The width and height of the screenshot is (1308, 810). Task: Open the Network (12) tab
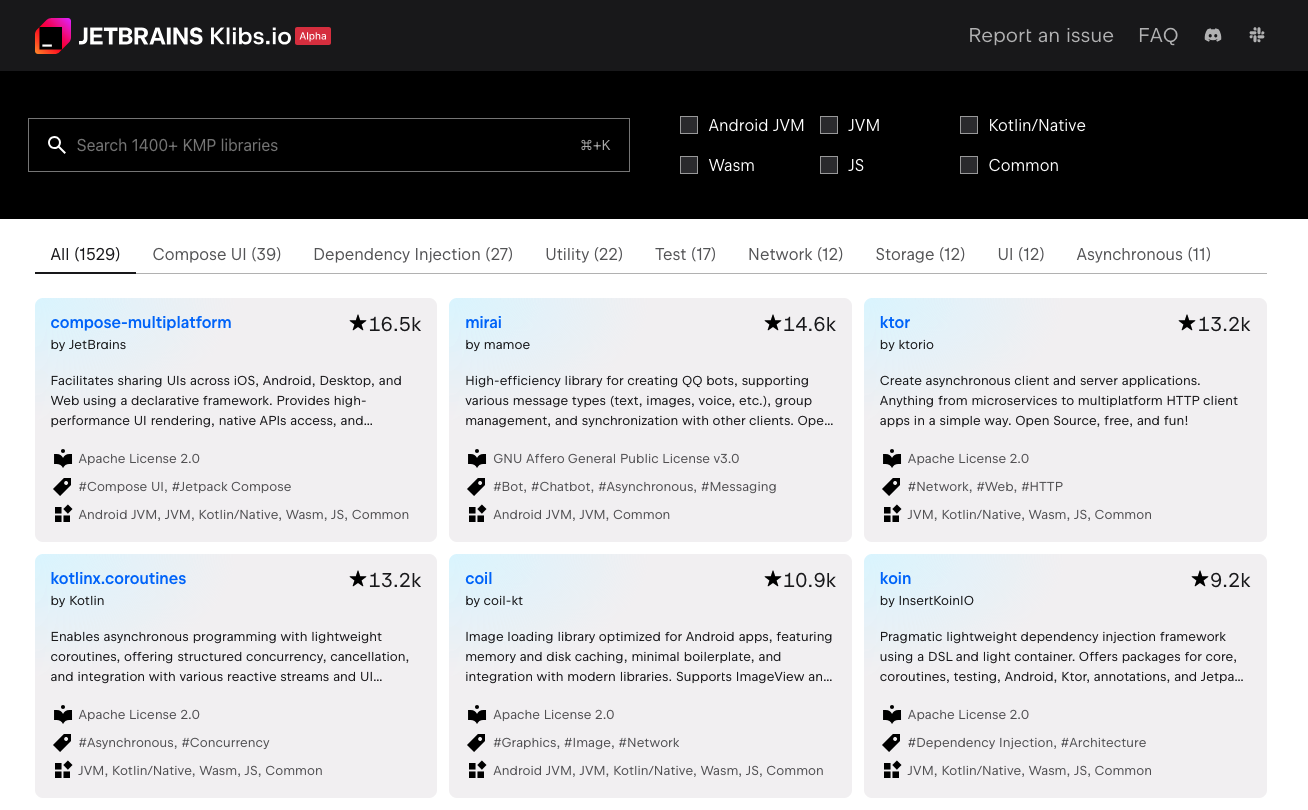point(796,254)
